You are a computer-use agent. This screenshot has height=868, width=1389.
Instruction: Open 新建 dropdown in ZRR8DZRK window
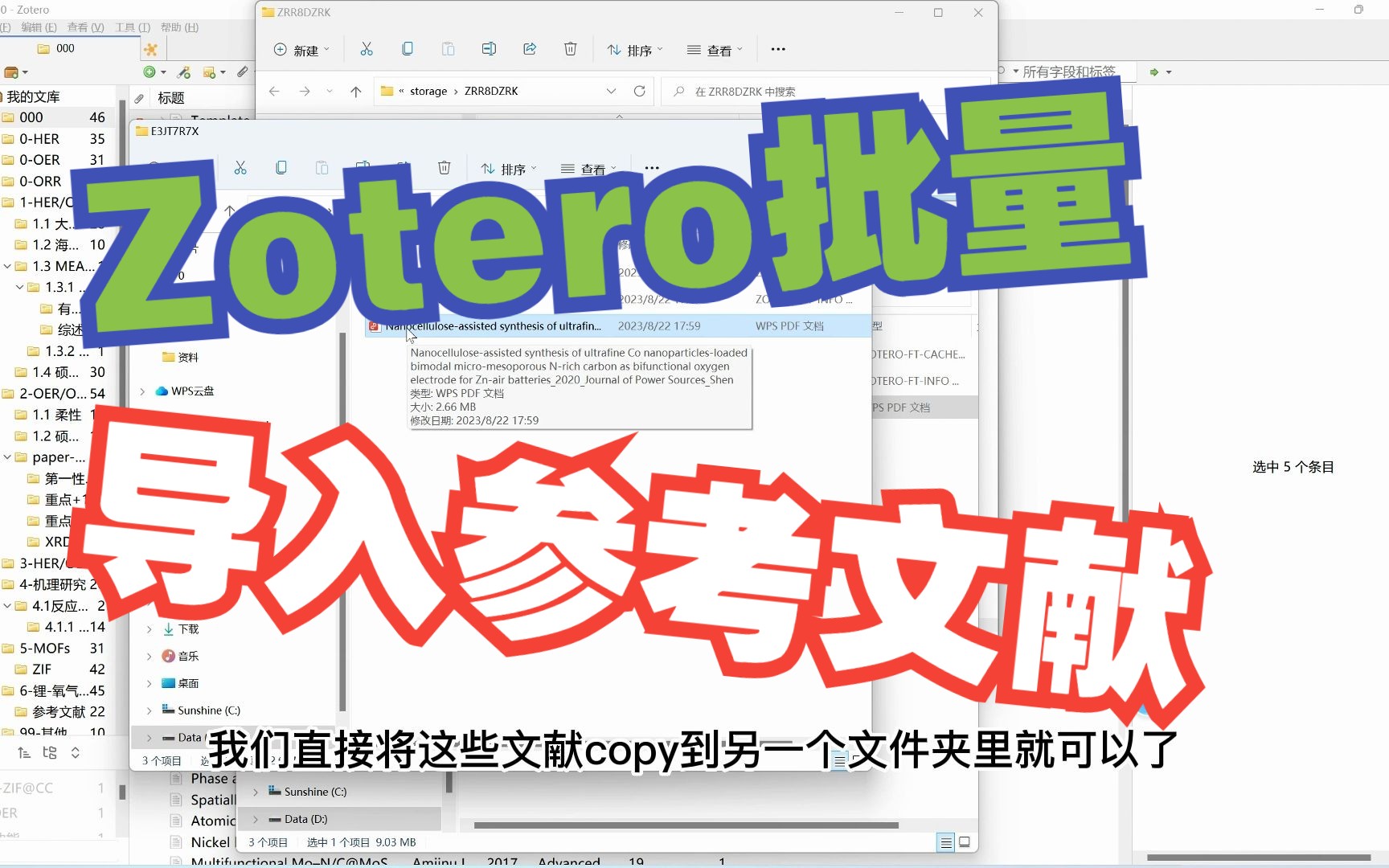point(302,50)
